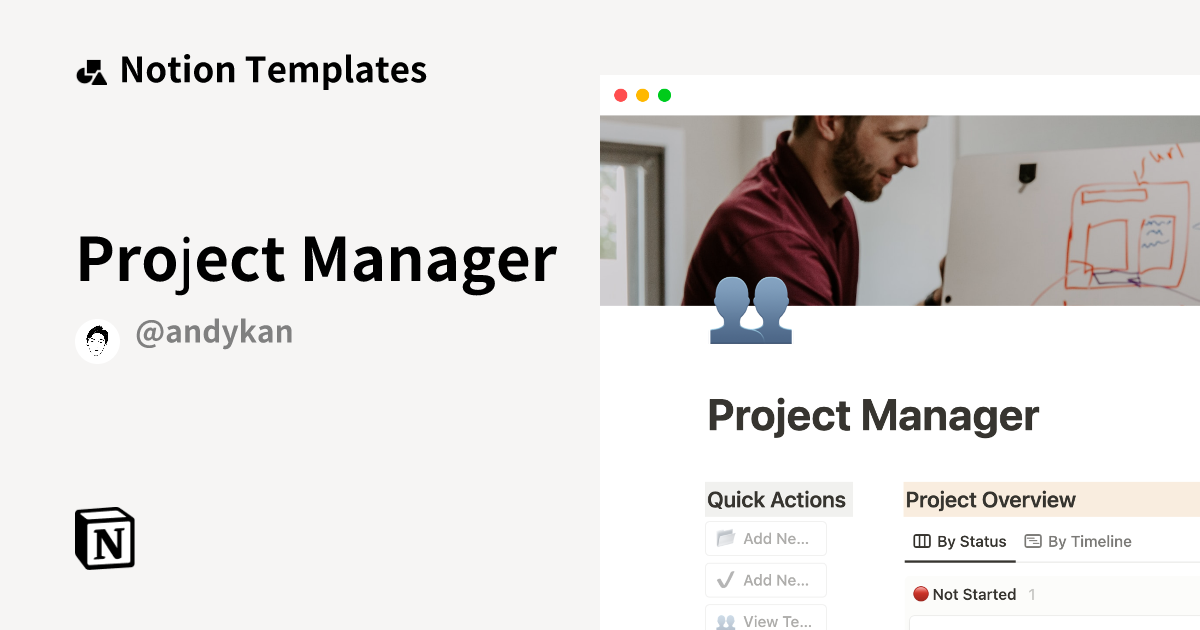
Task: Close the window with the red button
Action: click(620, 95)
